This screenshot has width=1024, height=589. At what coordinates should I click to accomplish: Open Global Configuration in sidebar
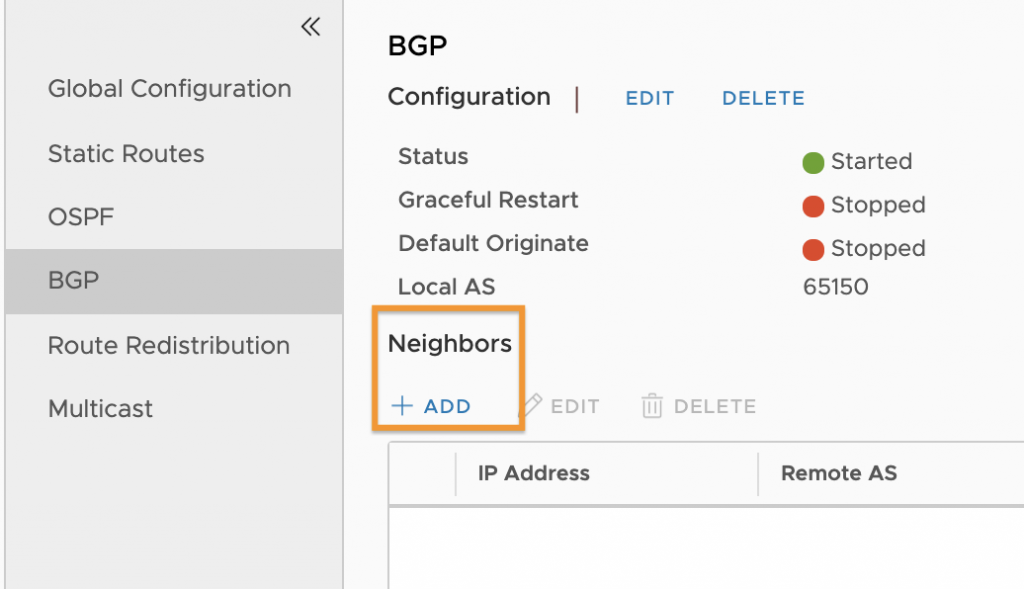click(x=170, y=89)
